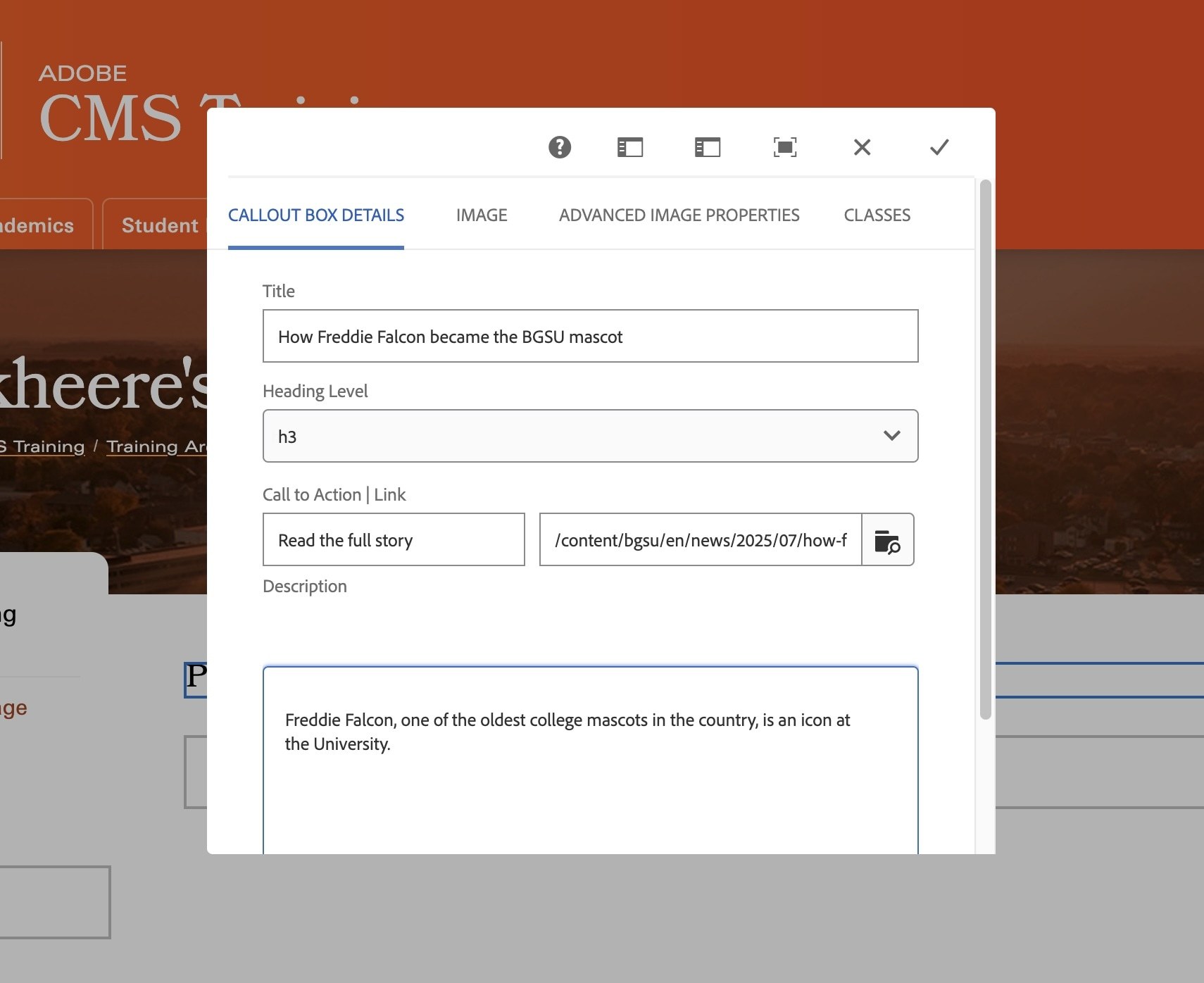This screenshot has height=983, width=1204.
Task: Toggle the first side panel icon
Action: click(630, 147)
